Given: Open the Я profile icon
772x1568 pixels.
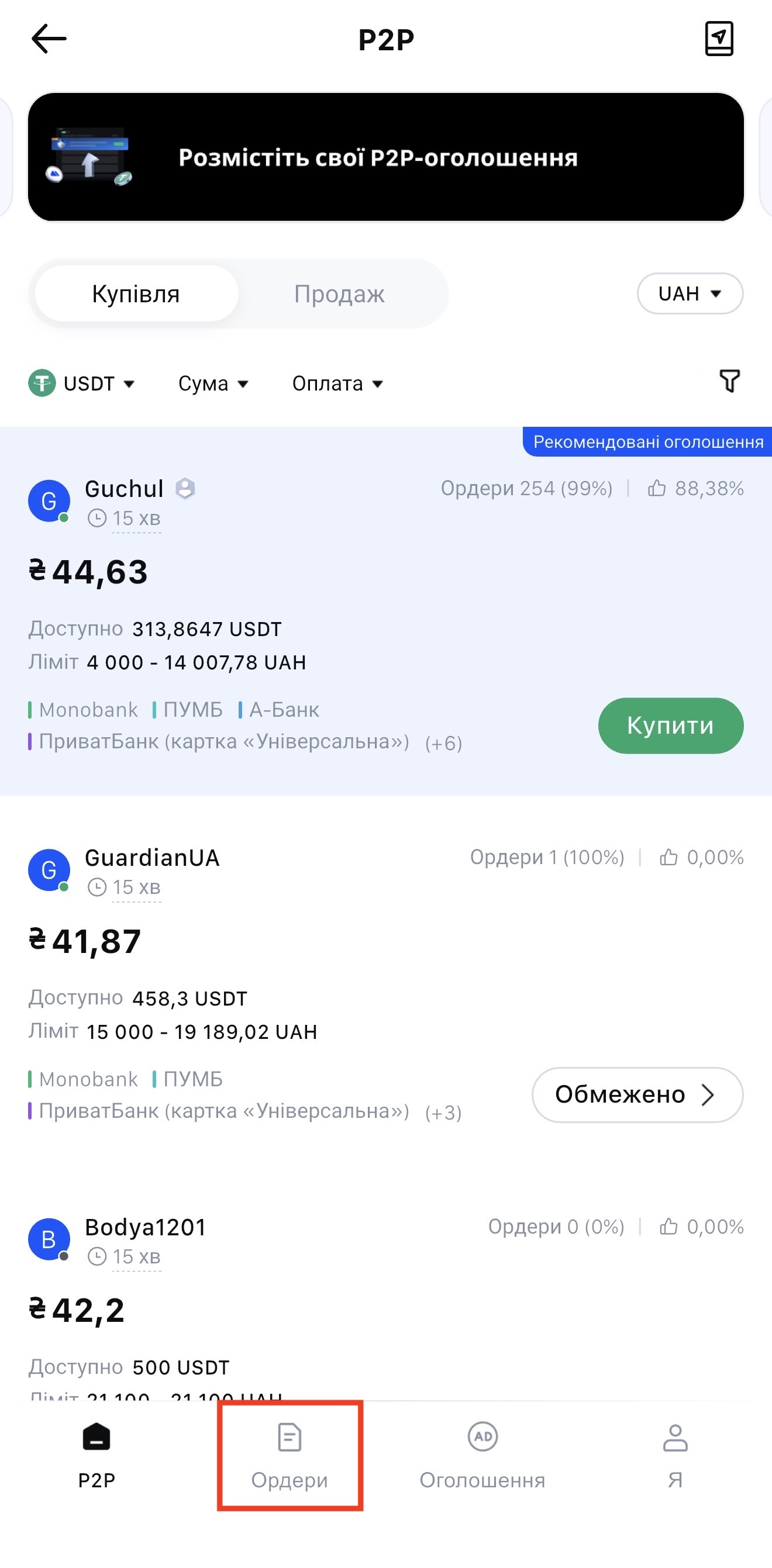Looking at the screenshot, I should click(675, 1438).
